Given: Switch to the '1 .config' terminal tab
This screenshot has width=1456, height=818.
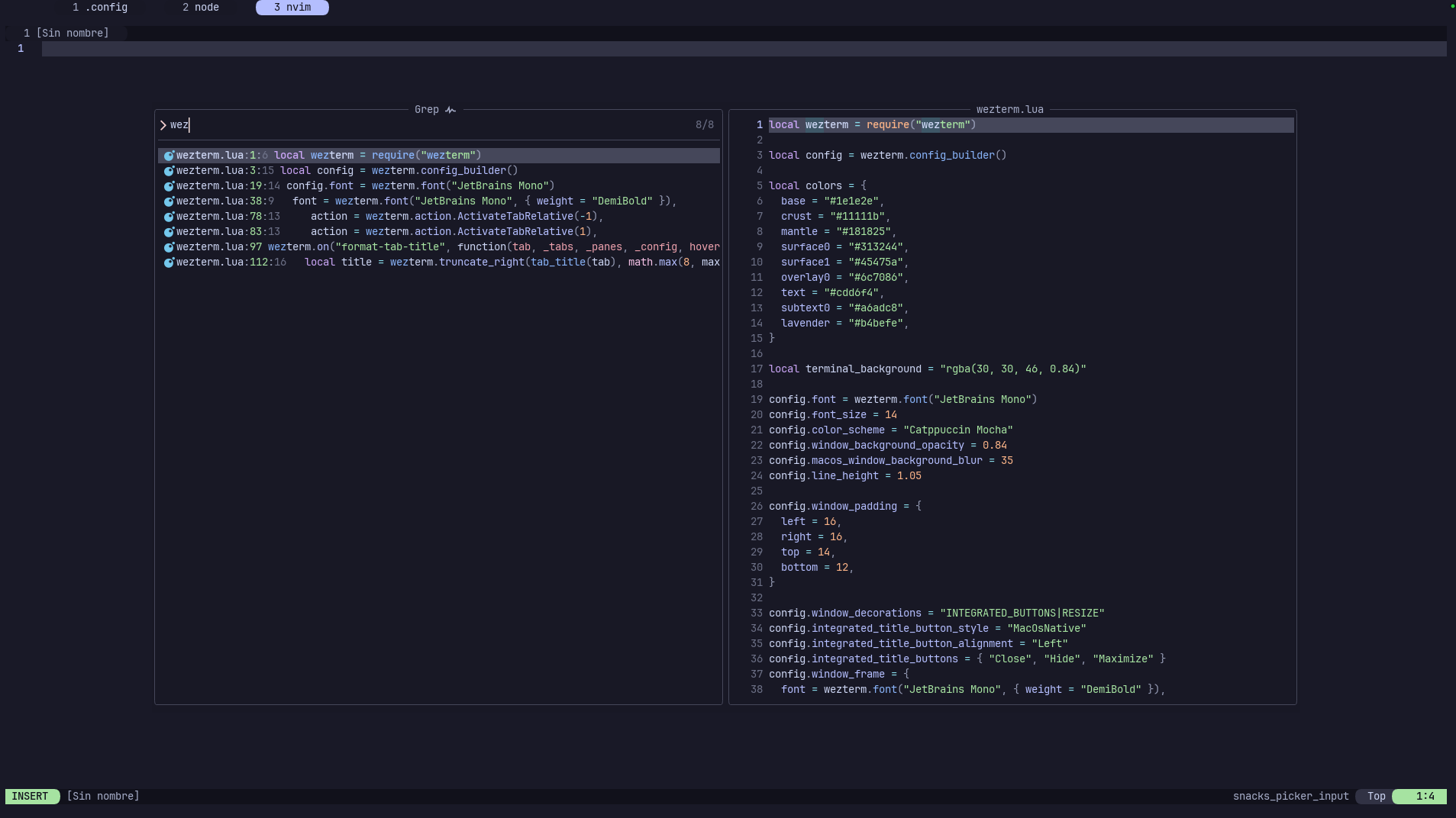Looking at the screenshot, I should tap(100, 8).
